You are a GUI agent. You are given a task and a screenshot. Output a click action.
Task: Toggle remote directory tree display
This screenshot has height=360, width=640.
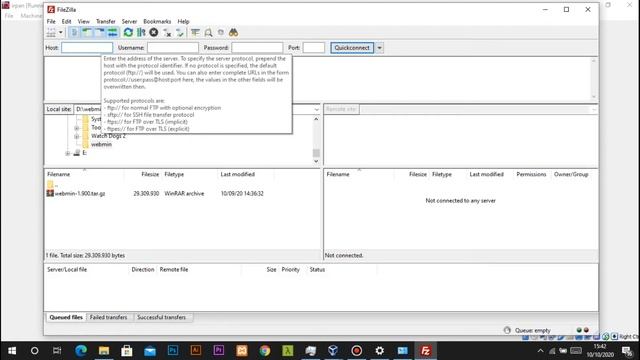click(x=100, y=32)
